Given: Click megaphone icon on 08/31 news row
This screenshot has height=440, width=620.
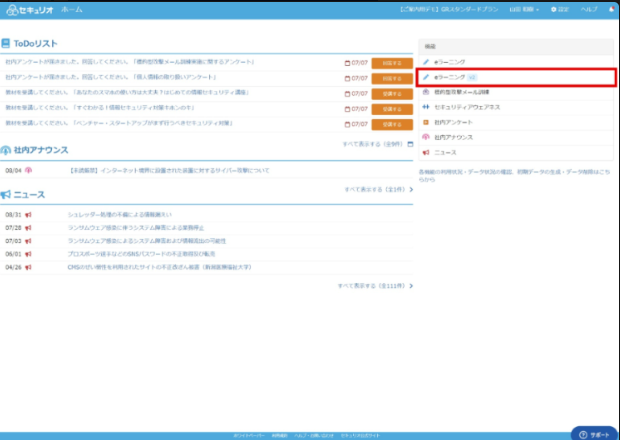Looking at the screenshot, I should tap(28, 215).
